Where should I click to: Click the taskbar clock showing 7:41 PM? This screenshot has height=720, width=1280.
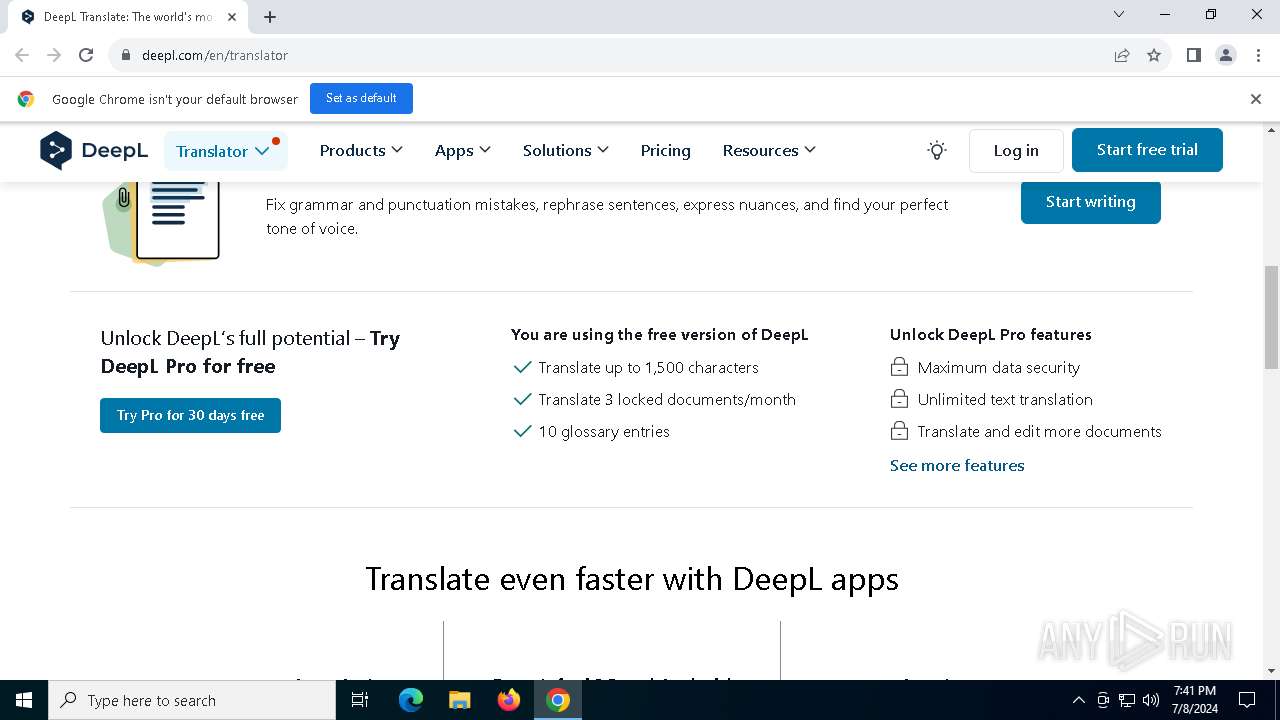(1195, 700)
